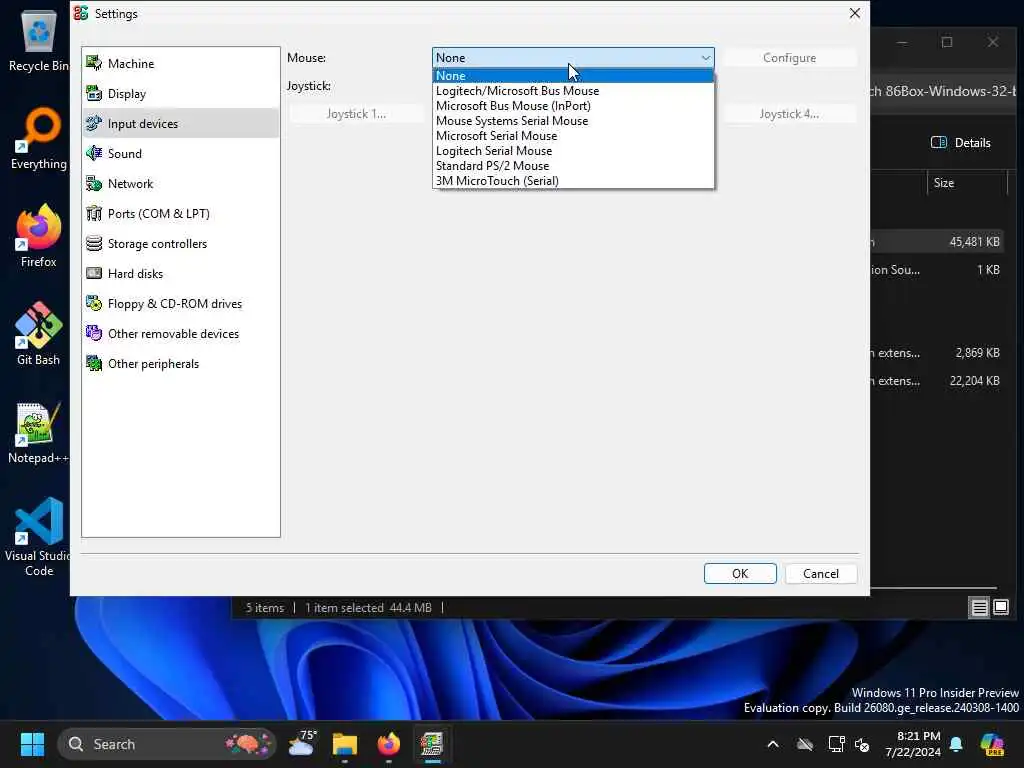Image resolution: width=1024 pixels, height=768 pixels.
Task: Switch Explorer to details list view
Action: pos(979,608)
